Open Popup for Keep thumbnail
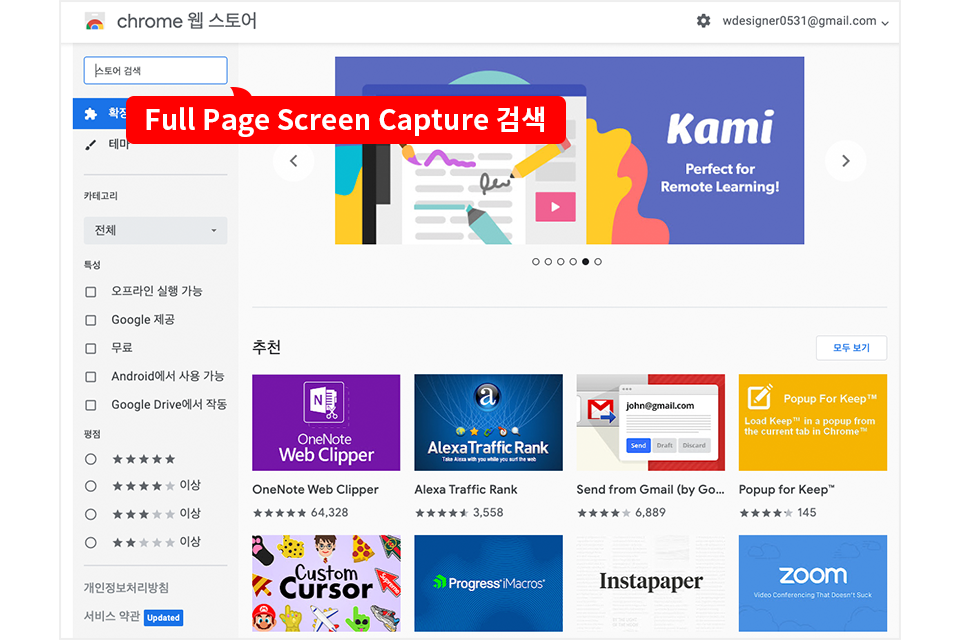Screen dimensions: 960x640 coord(812,423)
